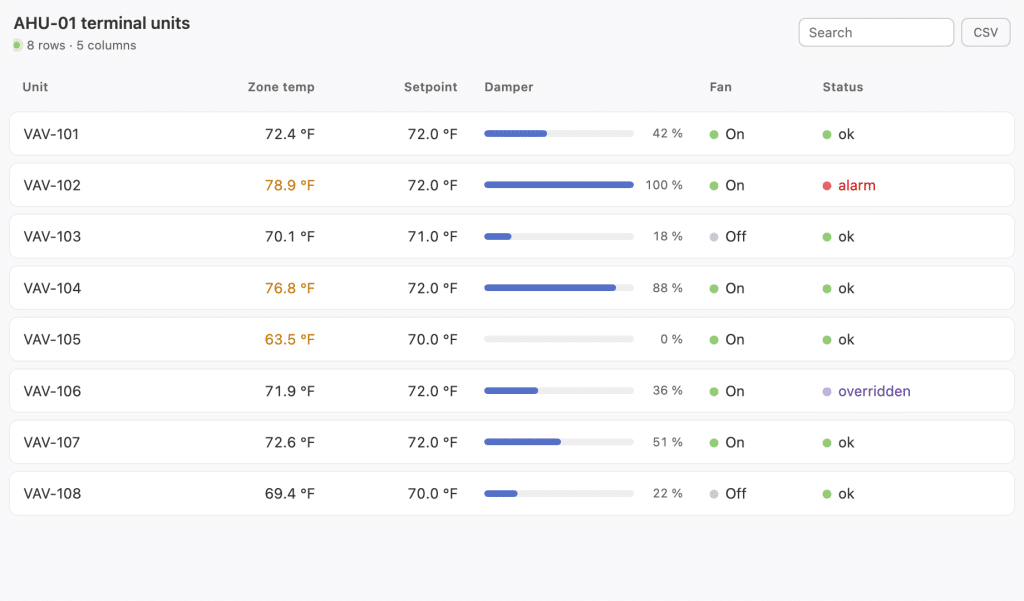This screenshot has width=1024, height=601.
Task: Click the 63.5 °F zone temperature value
Action: tap(289, 340)
